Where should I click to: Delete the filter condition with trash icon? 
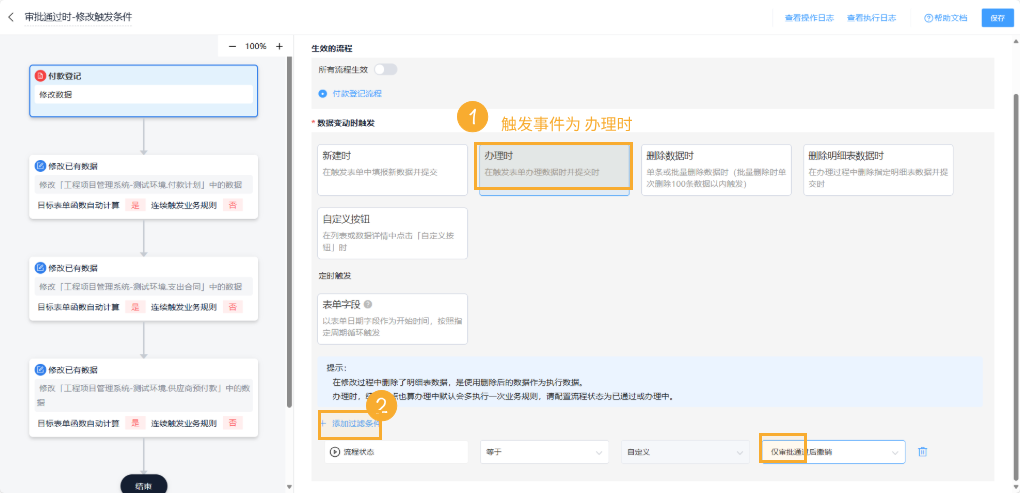pos(922,451)
